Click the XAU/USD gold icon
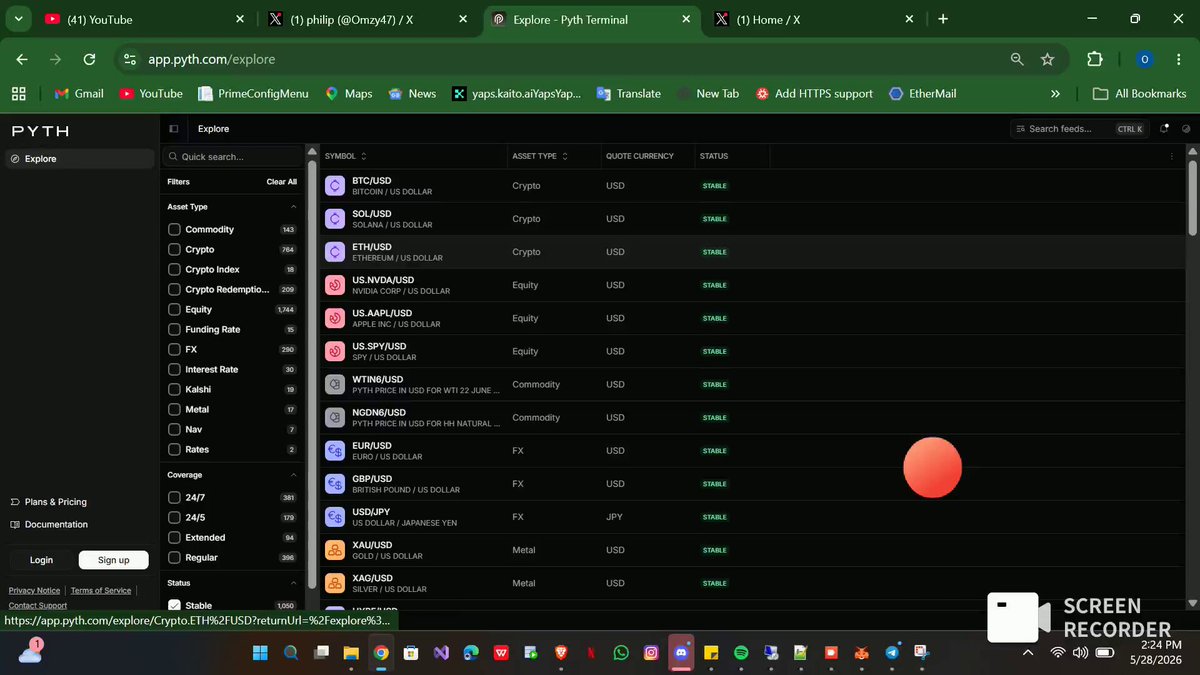Viewport: 1200px width, 675px height. pyautogui.click(x=335, y=550)
